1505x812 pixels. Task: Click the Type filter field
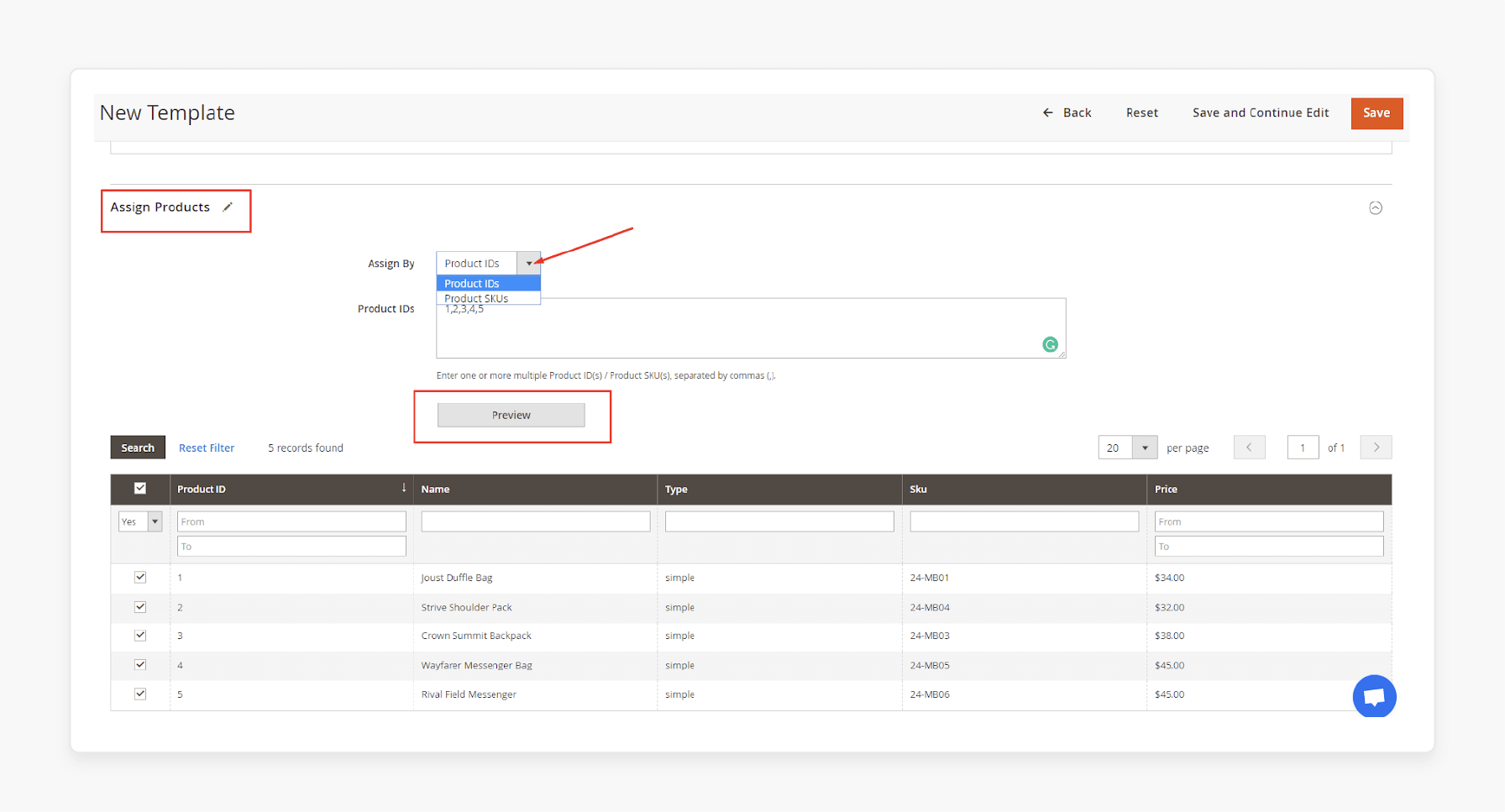[x=779, y=521]
